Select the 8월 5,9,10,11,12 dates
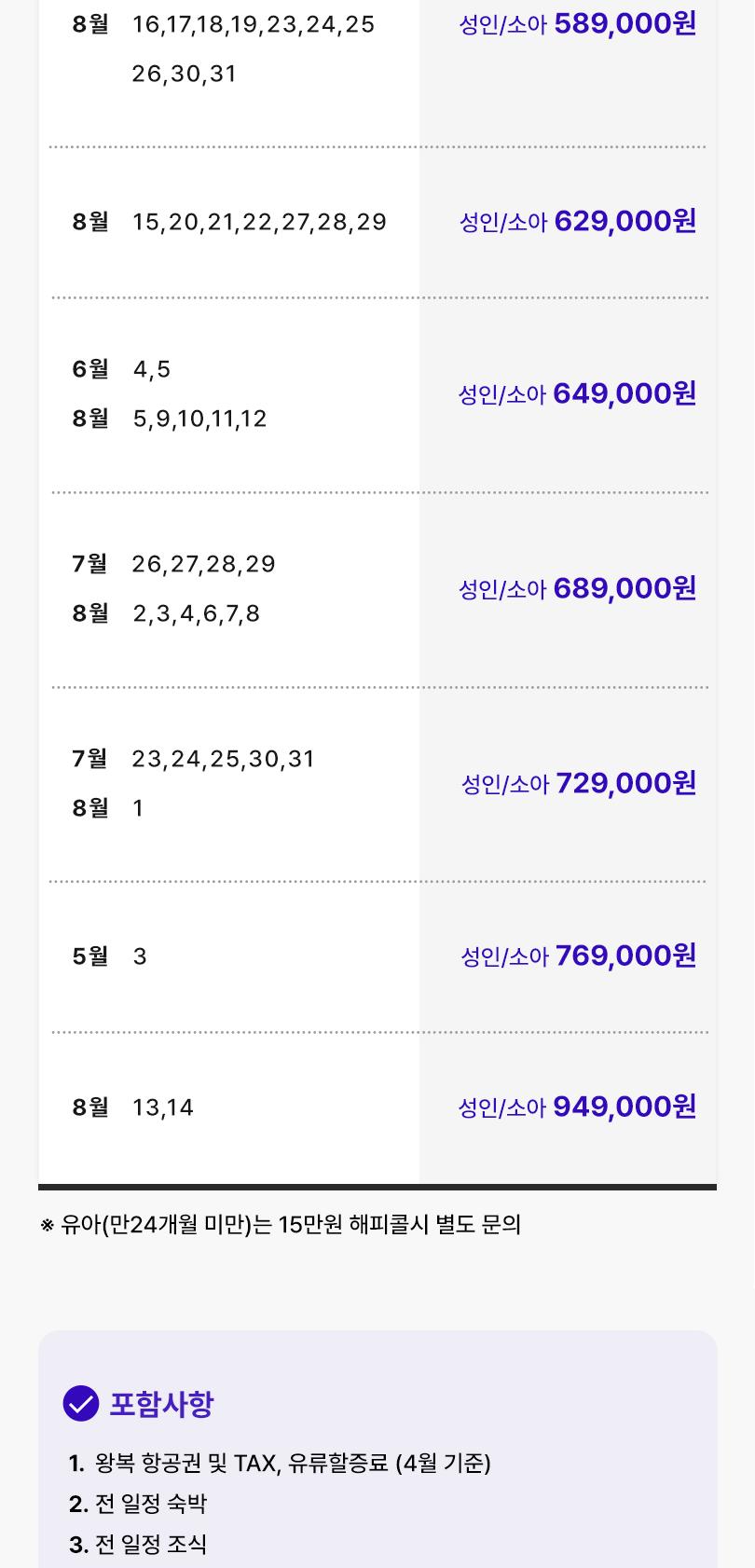Screen dimensions: 755x1568 click(170, 420)
